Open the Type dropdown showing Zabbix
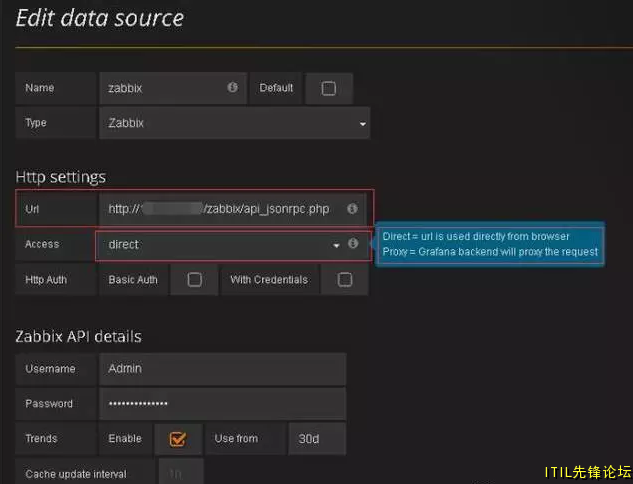 tap(235, 123)
